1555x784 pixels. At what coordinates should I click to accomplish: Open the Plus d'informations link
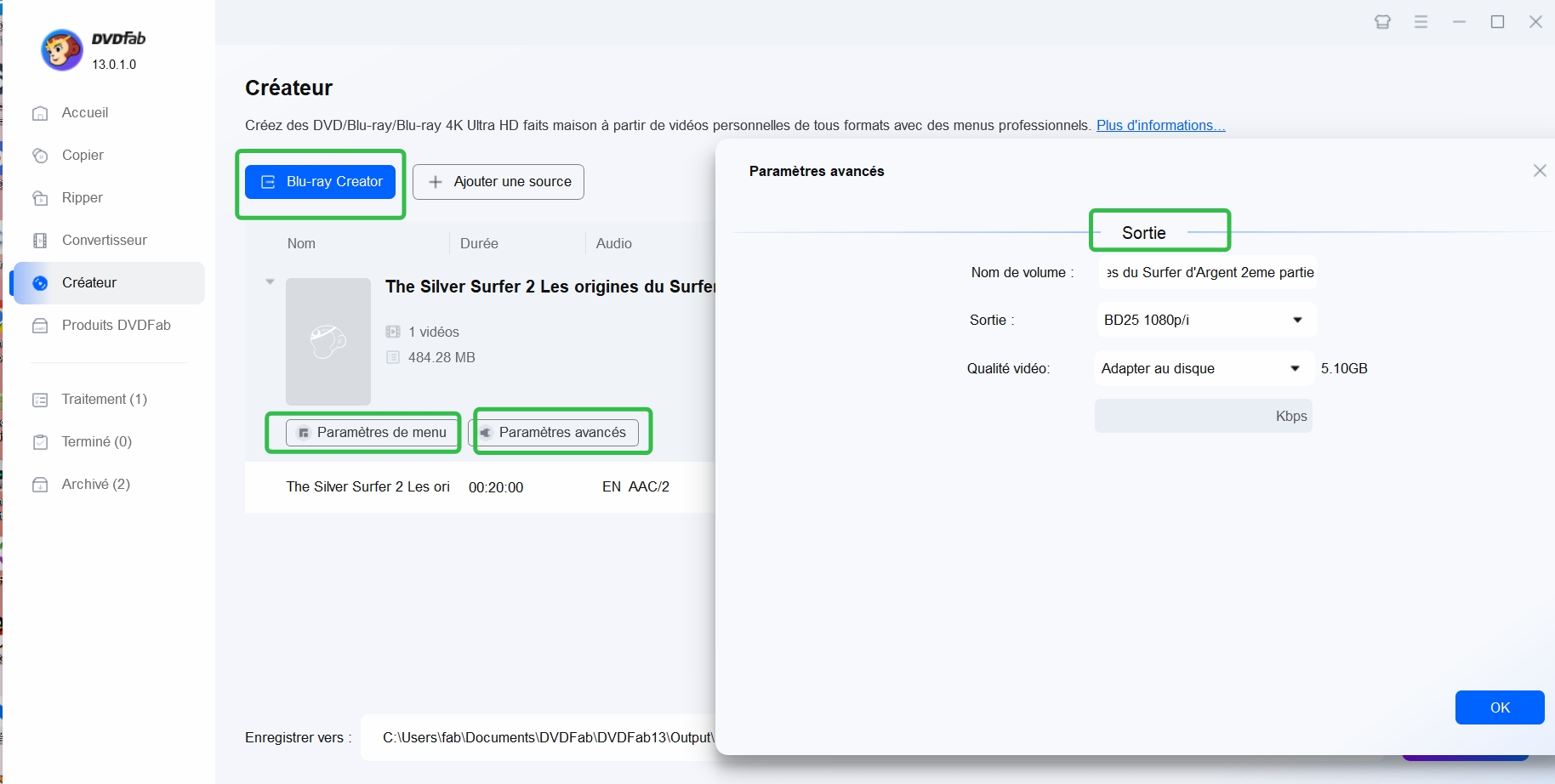coord(1160,125)
